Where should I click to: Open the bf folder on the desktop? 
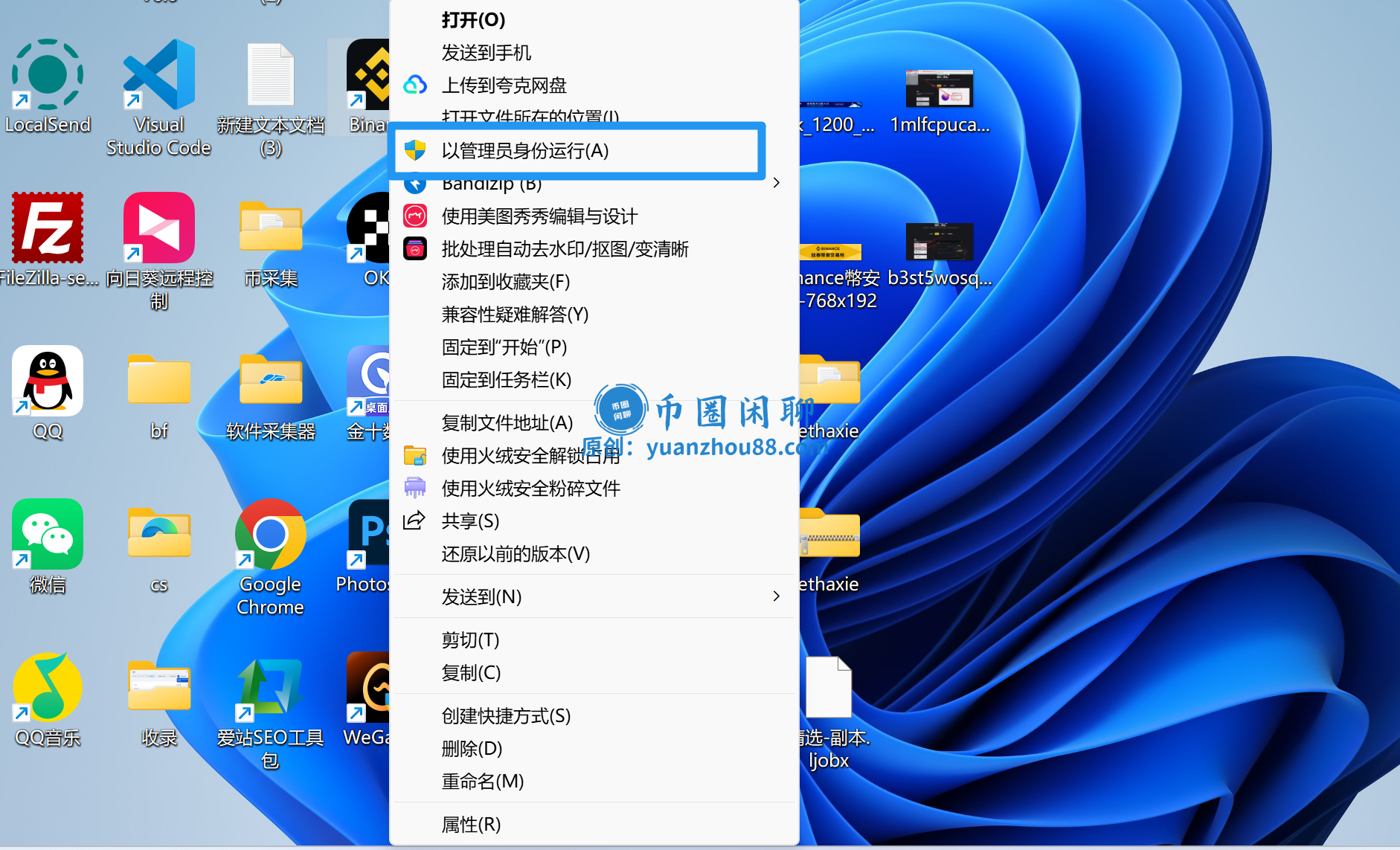pos(158,381)
